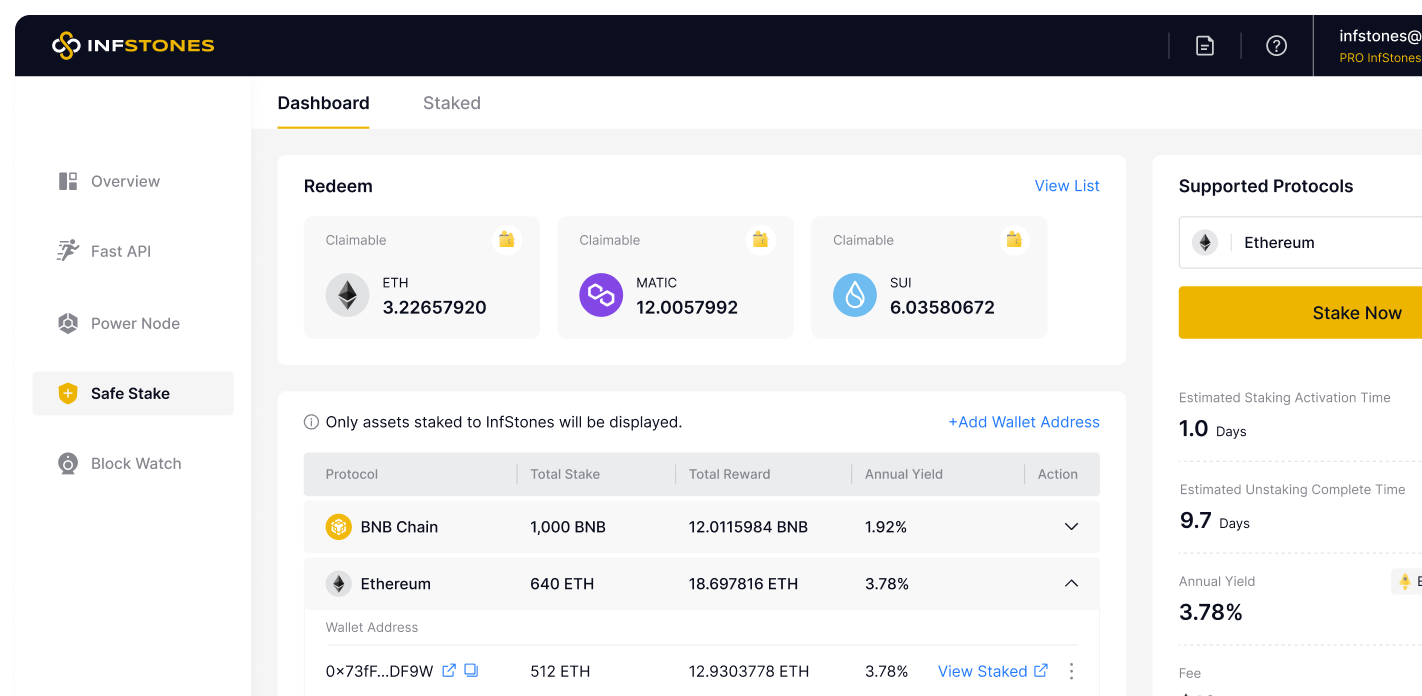Open the three-dot menu for the 512 ETH wallet
This screenshot has height=696, width=1422.
tap(1072, 671)
